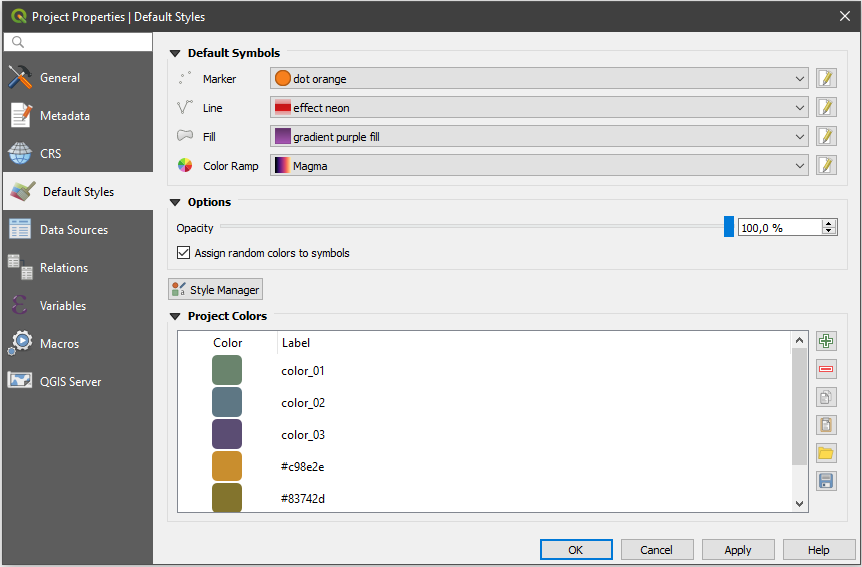This screenshot has width=862, height=567.
Task: Open the Style Manager
Action: click(x=215, y=290)
